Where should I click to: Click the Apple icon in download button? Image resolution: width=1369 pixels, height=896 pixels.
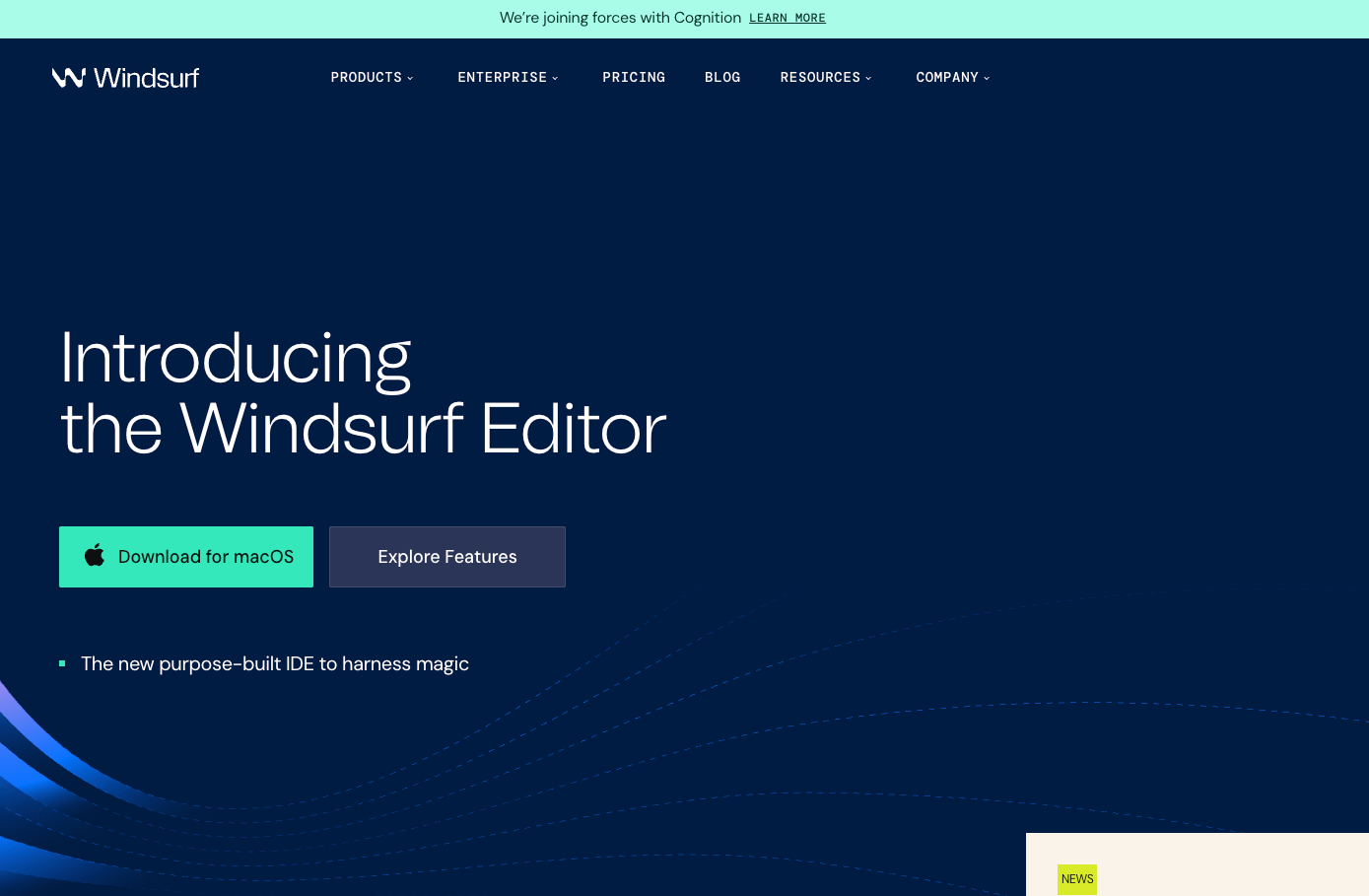point(95,555)
